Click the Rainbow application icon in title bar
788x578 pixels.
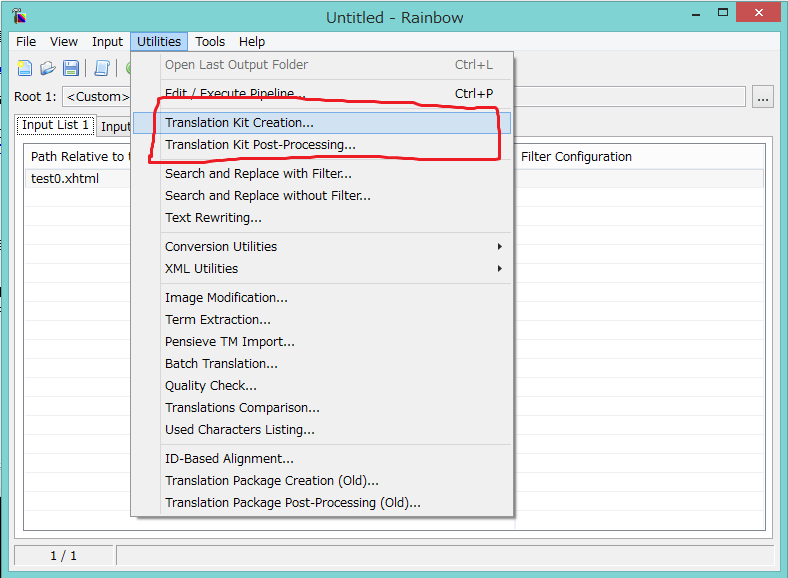19,17
